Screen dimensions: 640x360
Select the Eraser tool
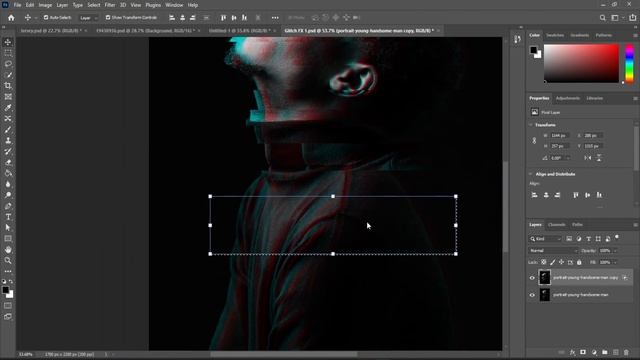click(x=8, y=162)
